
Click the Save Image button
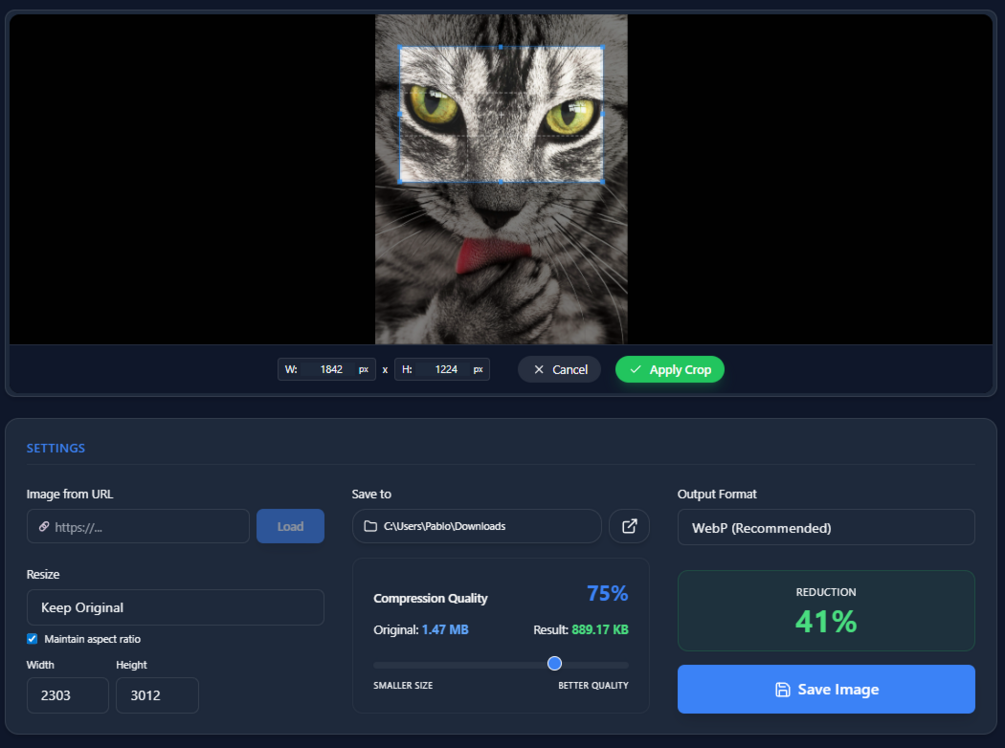click(x=826, y=689)
